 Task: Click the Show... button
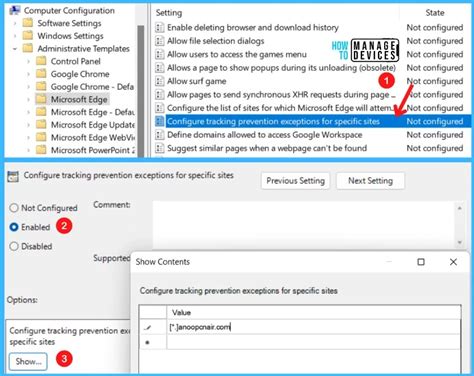28,361
